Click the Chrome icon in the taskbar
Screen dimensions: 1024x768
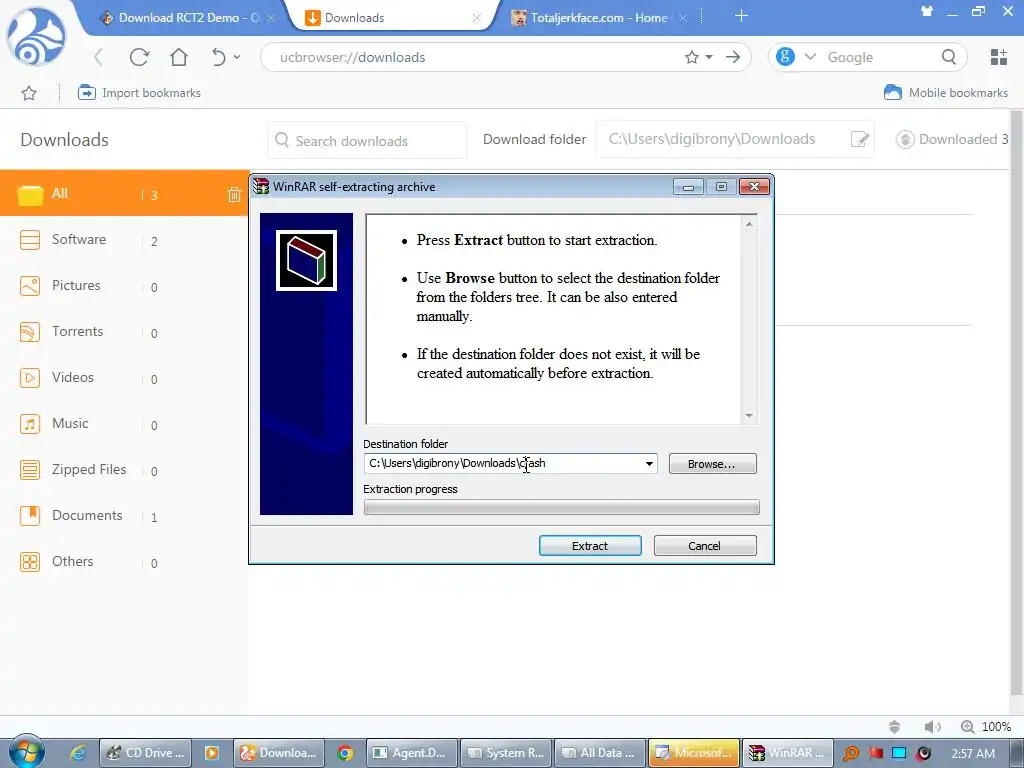(x=345, y=753)
